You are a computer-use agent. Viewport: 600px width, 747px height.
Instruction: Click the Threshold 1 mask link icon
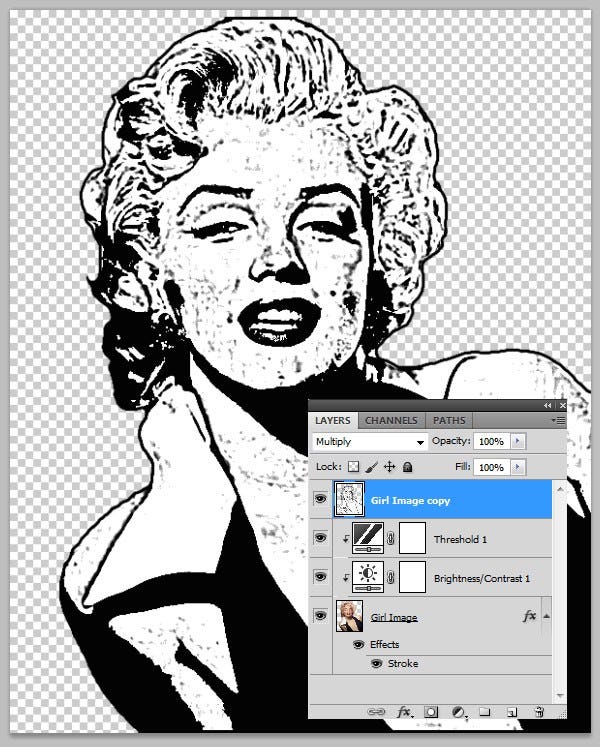(391, 539)
